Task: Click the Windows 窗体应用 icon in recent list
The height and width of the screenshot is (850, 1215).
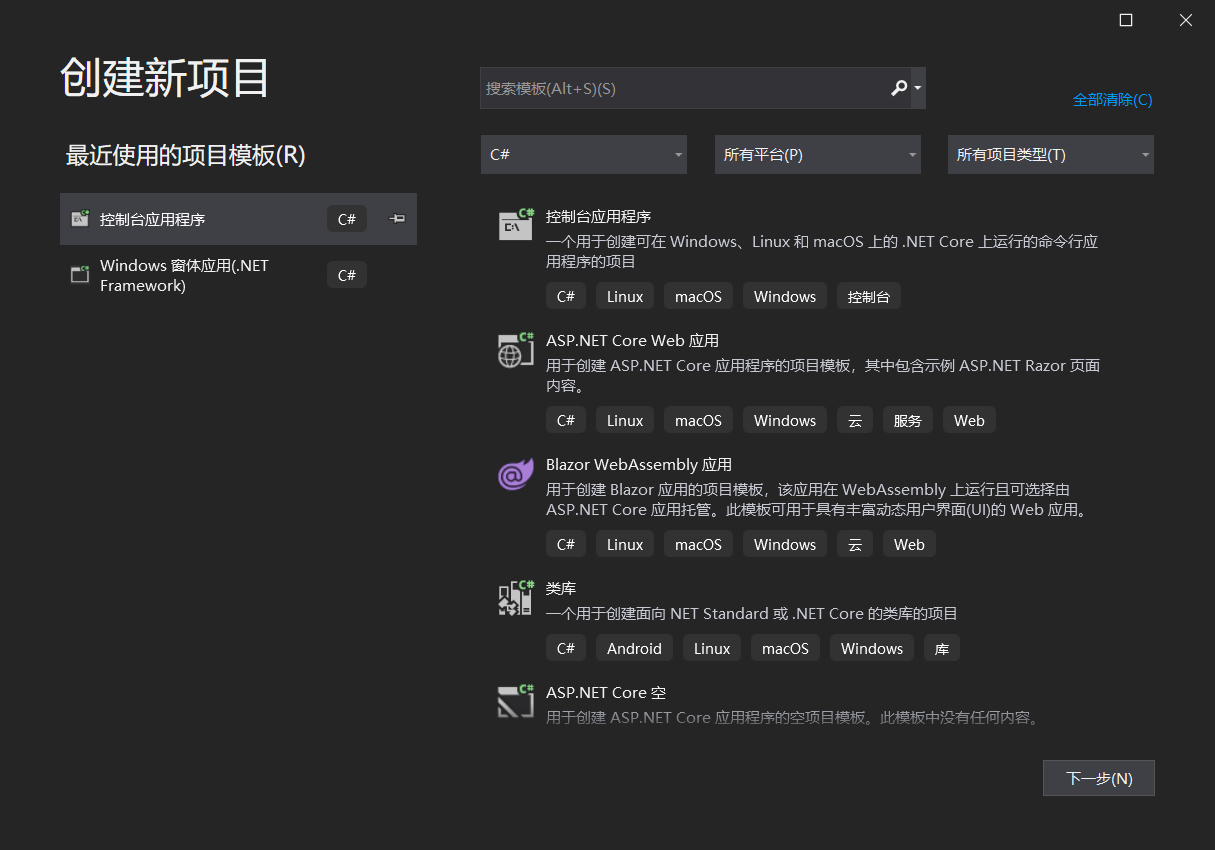Action: (x=79, y=273)
